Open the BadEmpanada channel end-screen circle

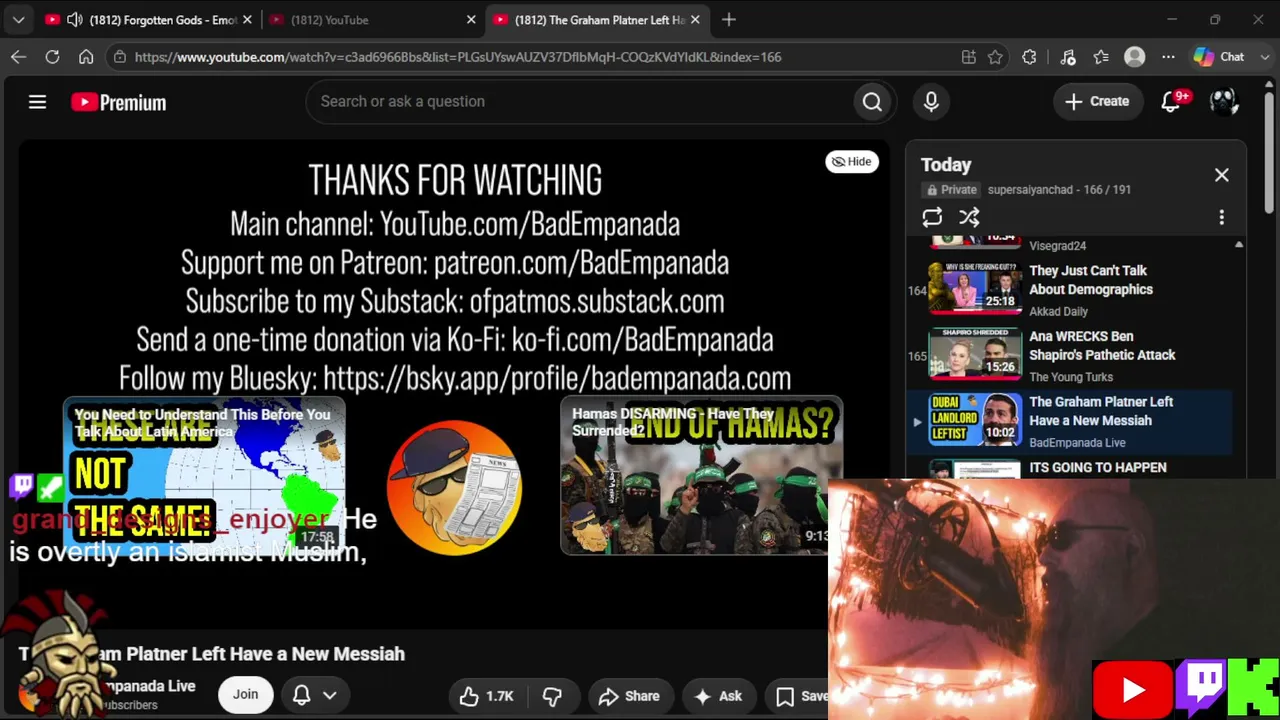click(x=454, y=487)
